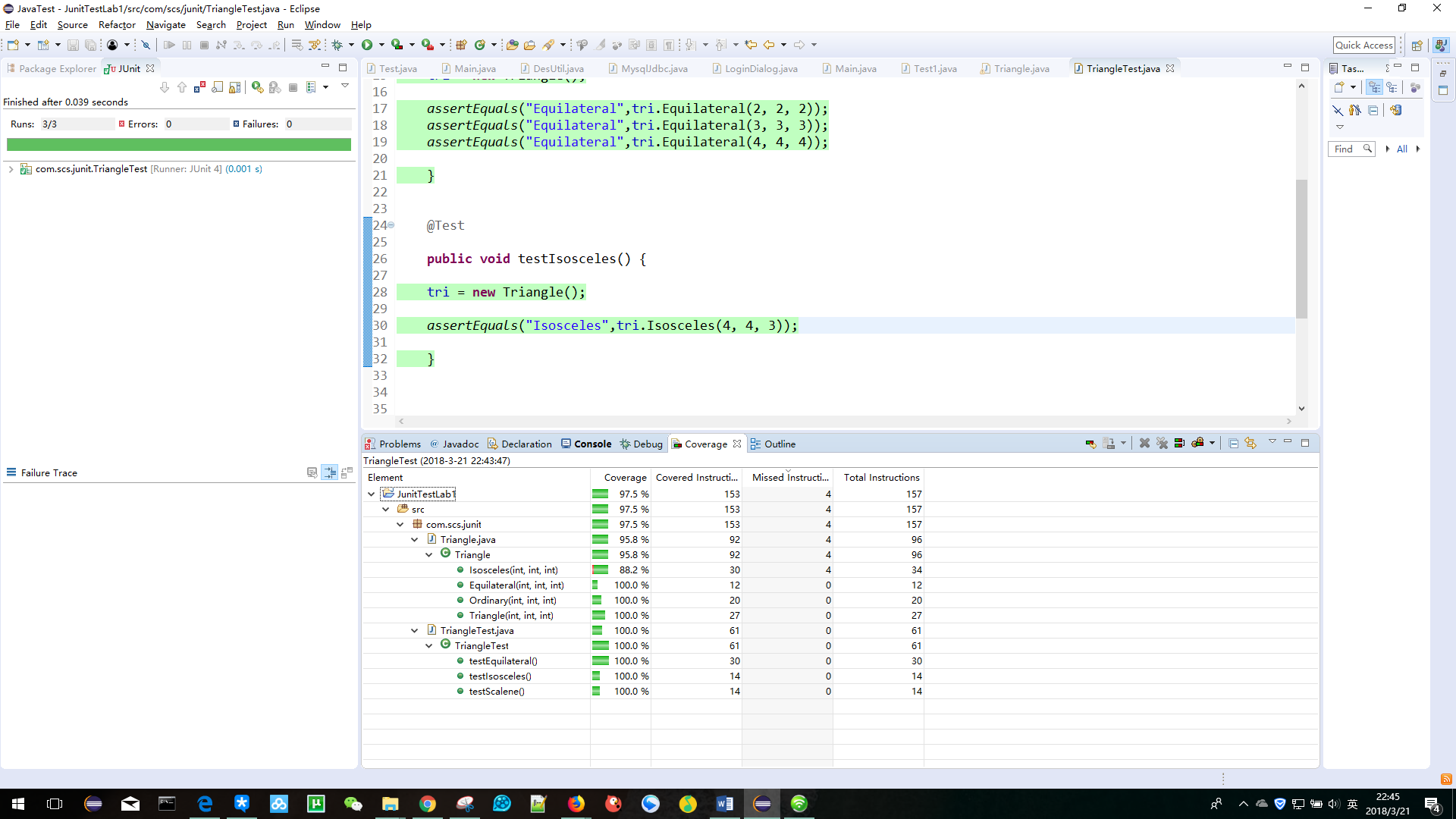
Task: Click Relaunch Coverage Session icon
Action: pos(1090,443)
